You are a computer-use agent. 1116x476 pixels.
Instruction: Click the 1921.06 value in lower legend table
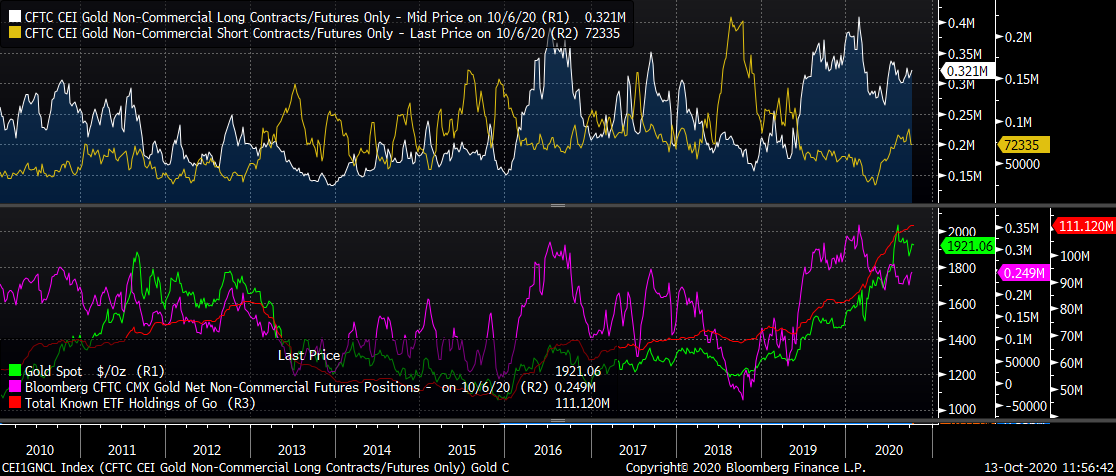(576, 371)
